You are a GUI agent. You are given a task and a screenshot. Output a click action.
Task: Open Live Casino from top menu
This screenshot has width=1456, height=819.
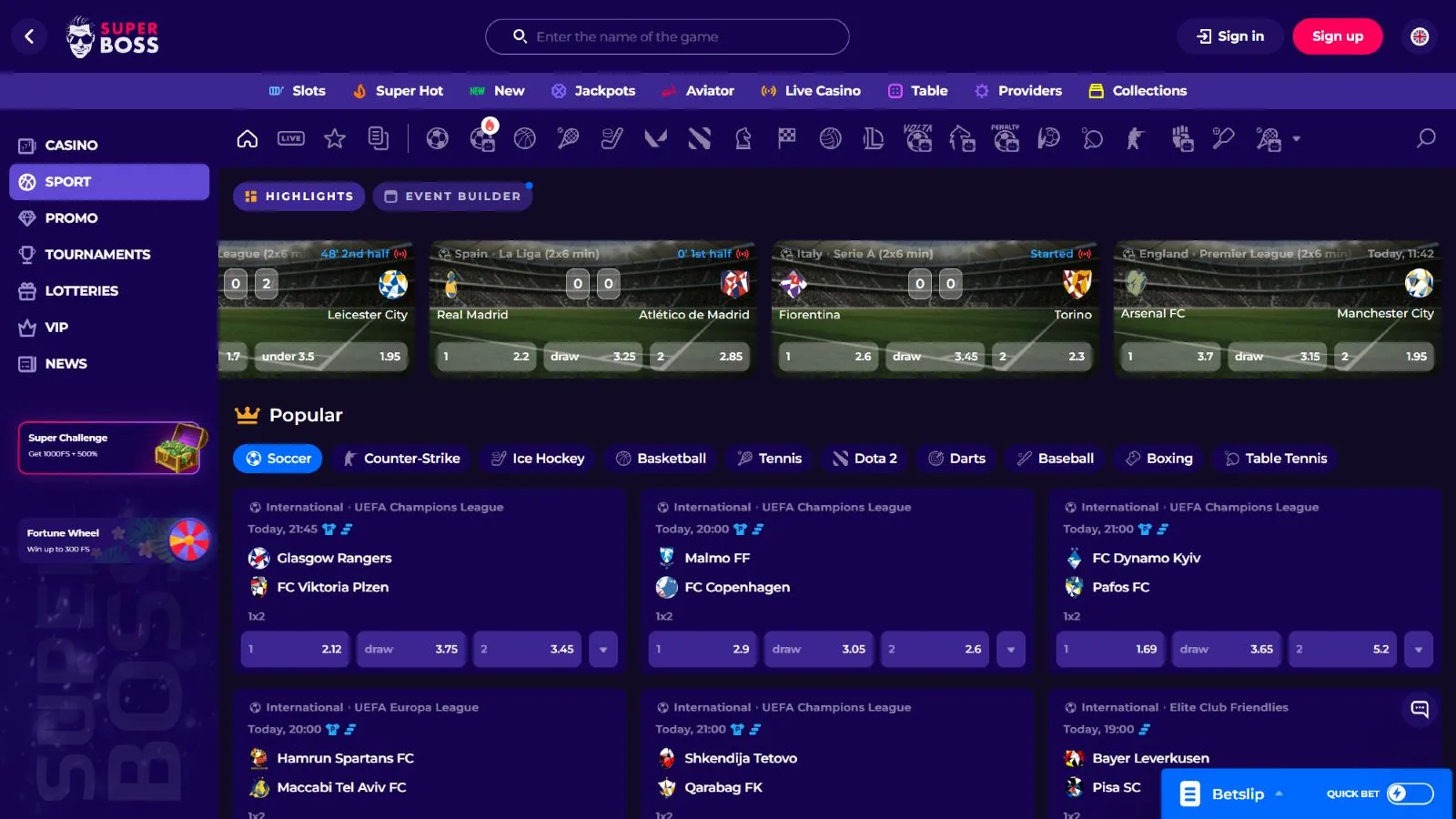(x=811, y=91)
